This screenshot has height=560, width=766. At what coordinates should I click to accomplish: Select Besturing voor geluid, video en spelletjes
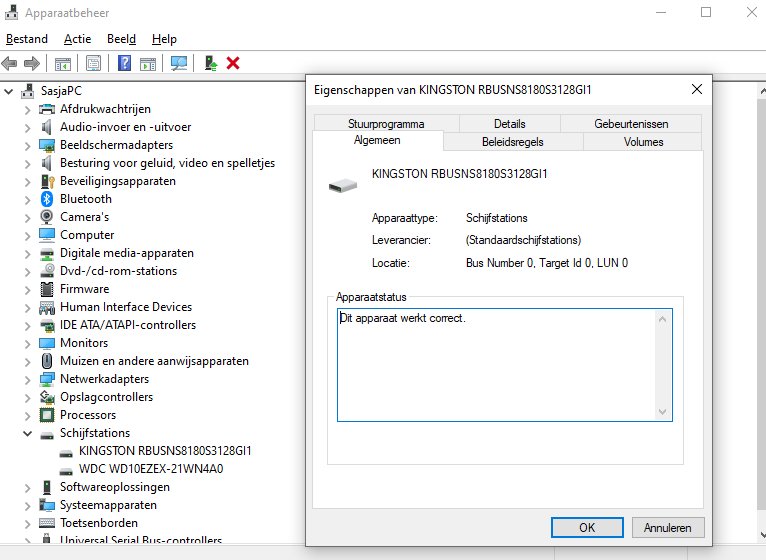tap(168, 163)
